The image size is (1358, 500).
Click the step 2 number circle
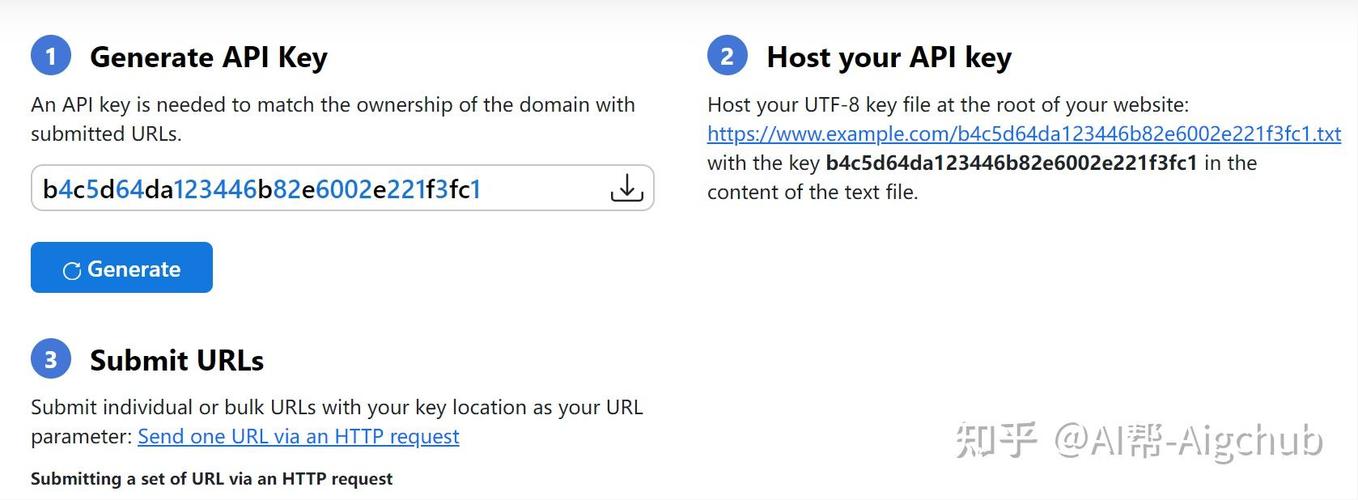click(727, 56)
